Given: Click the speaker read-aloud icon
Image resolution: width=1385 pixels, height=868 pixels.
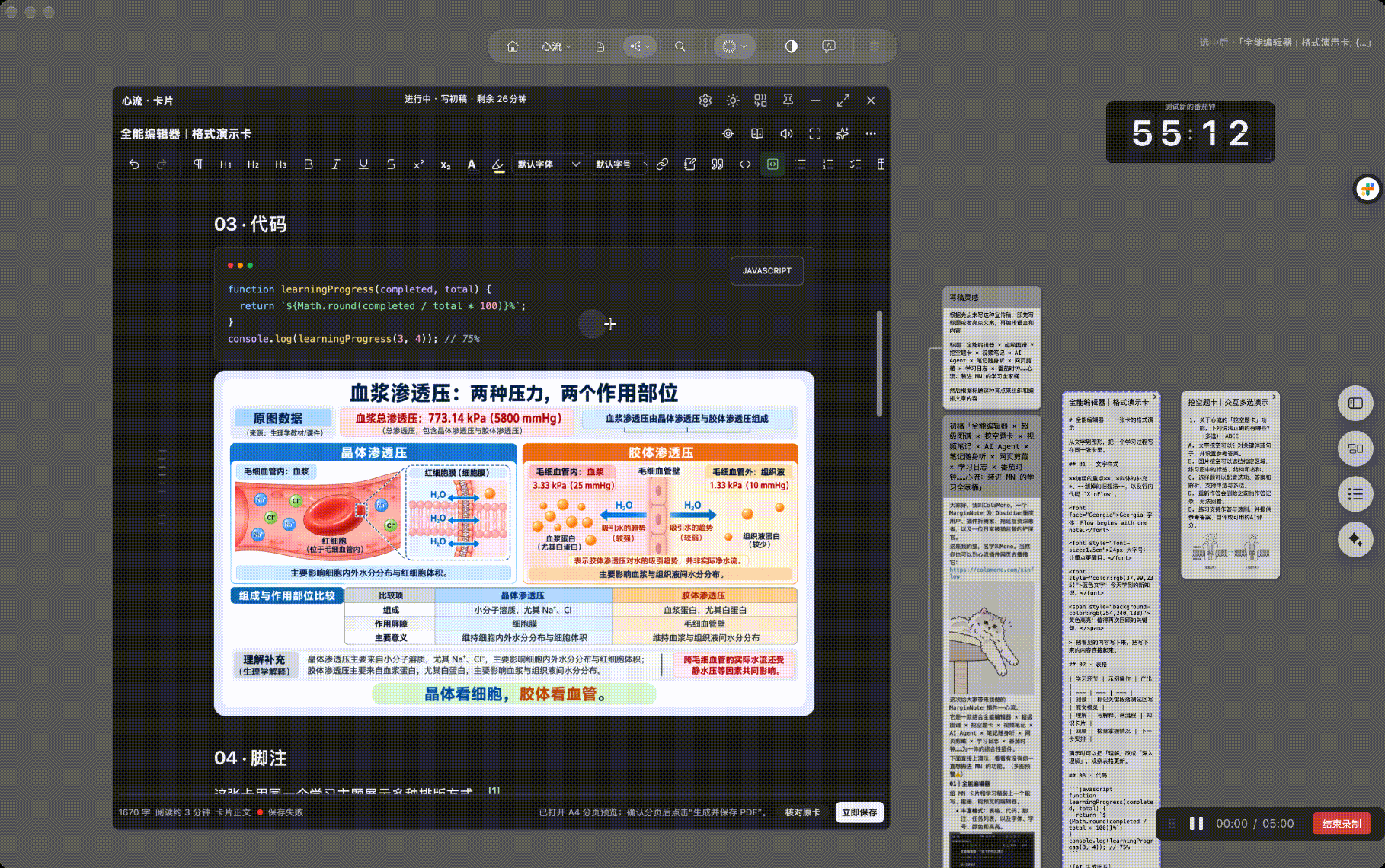Looking at the screenshot, I should (786, 134).
